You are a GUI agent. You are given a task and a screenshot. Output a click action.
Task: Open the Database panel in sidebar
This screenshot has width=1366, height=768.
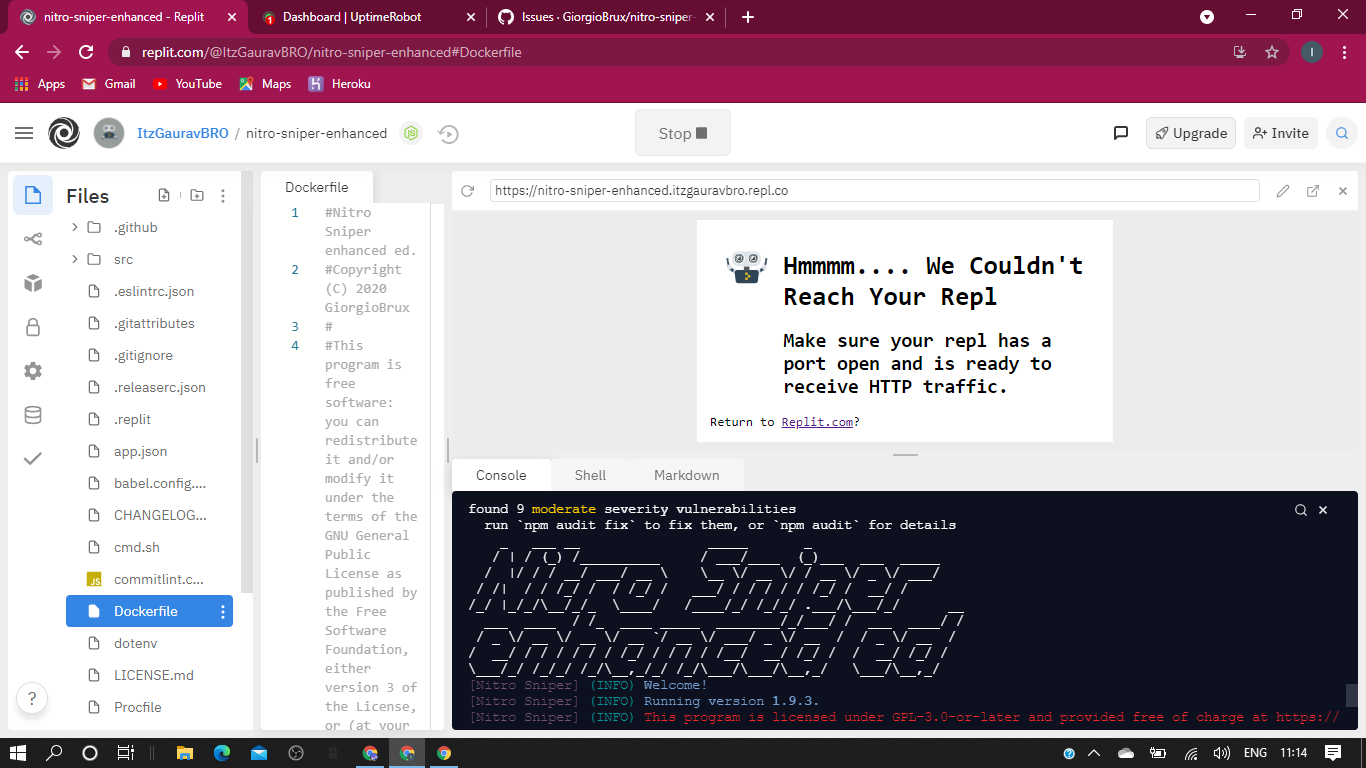point(33,415)
